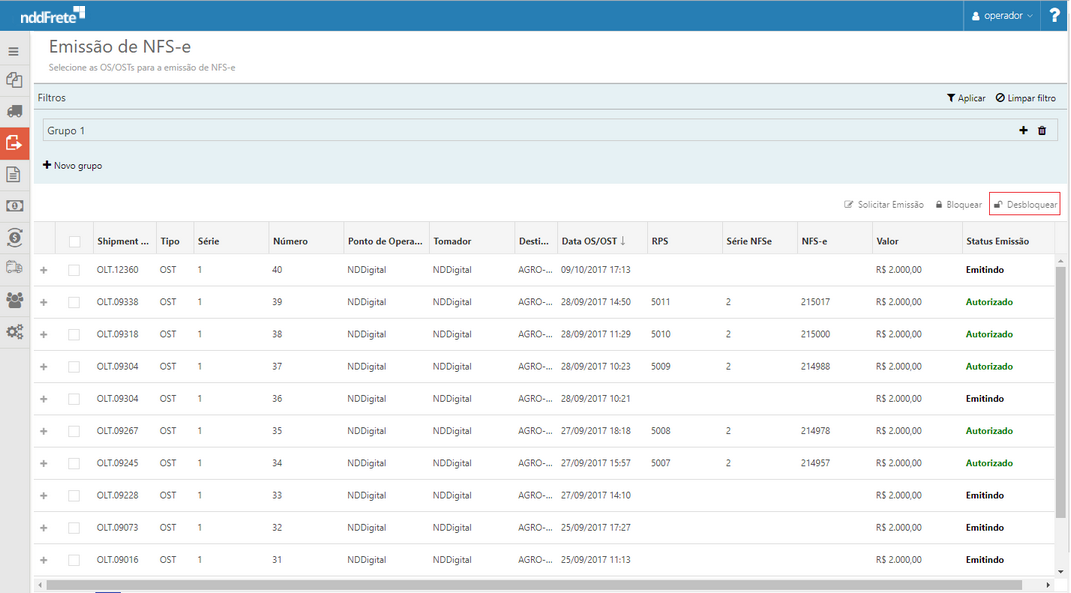The height and width of the screenshot is (593, 1071).
Task: Open the hamburger menu in sidebar
Action: [x=14, y=51]
